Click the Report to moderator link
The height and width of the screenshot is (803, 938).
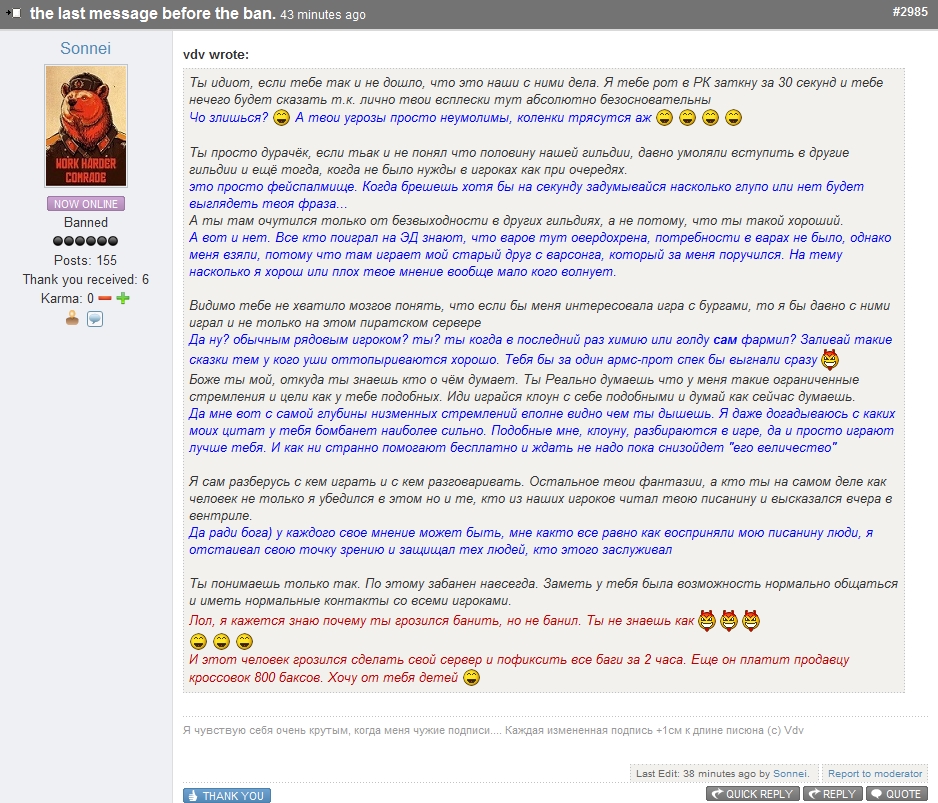(x=875, y=774)
